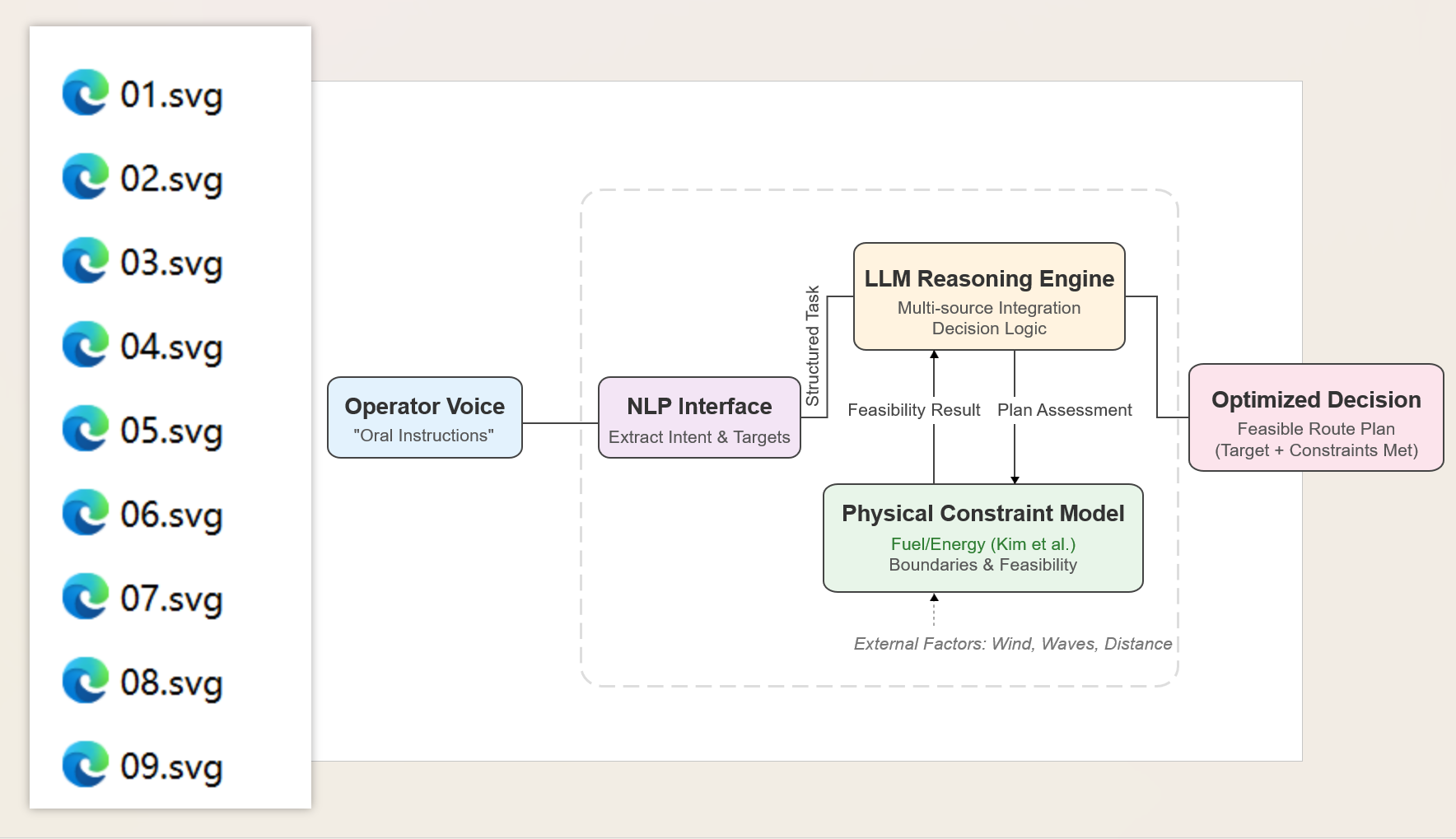This screenshot has width=1456, height=839.
Task: Click the Edge icon for 01.svg
Action: (x=86, y=93)
